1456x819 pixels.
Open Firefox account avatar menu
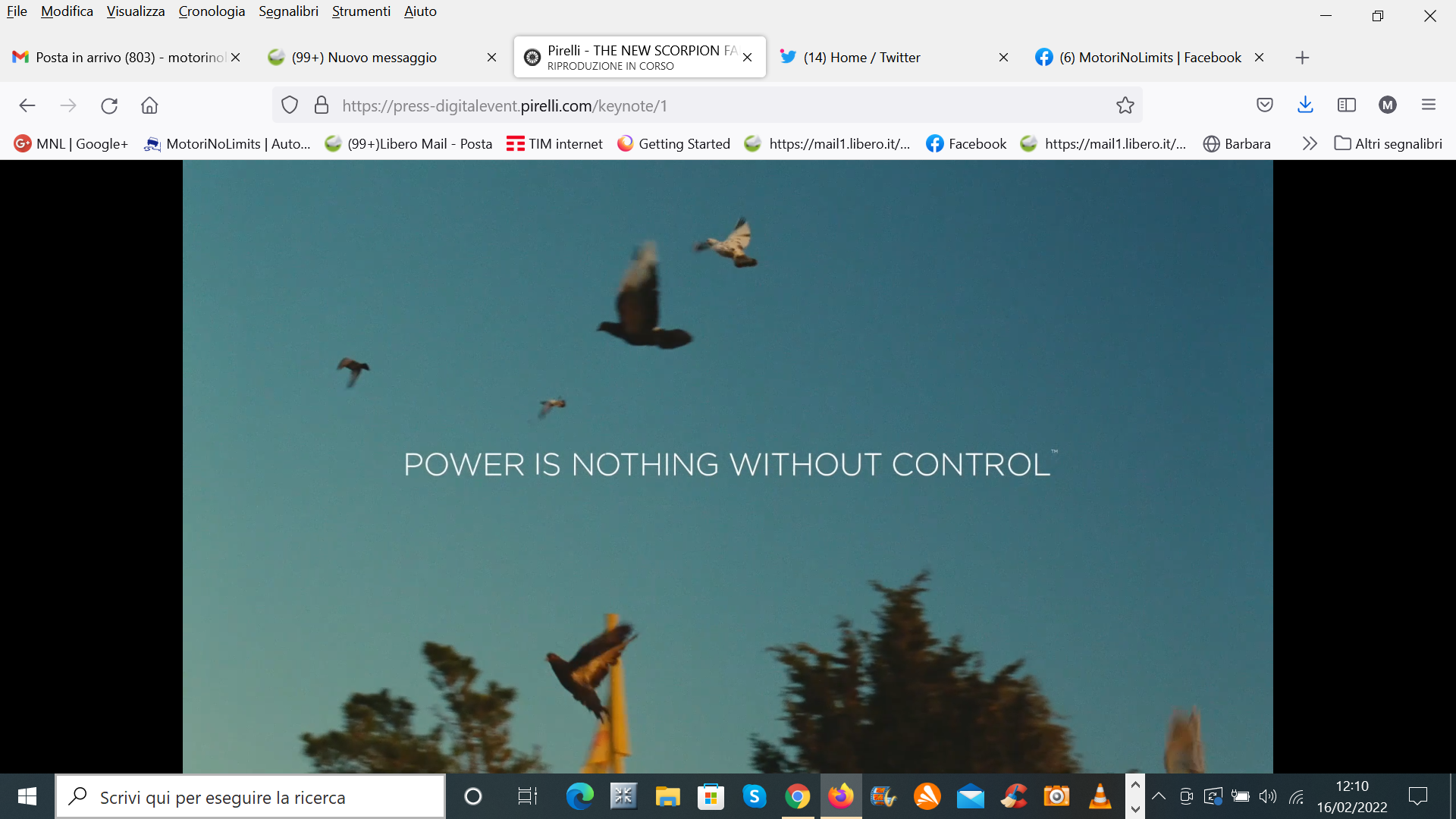[x=1388, y=105]
